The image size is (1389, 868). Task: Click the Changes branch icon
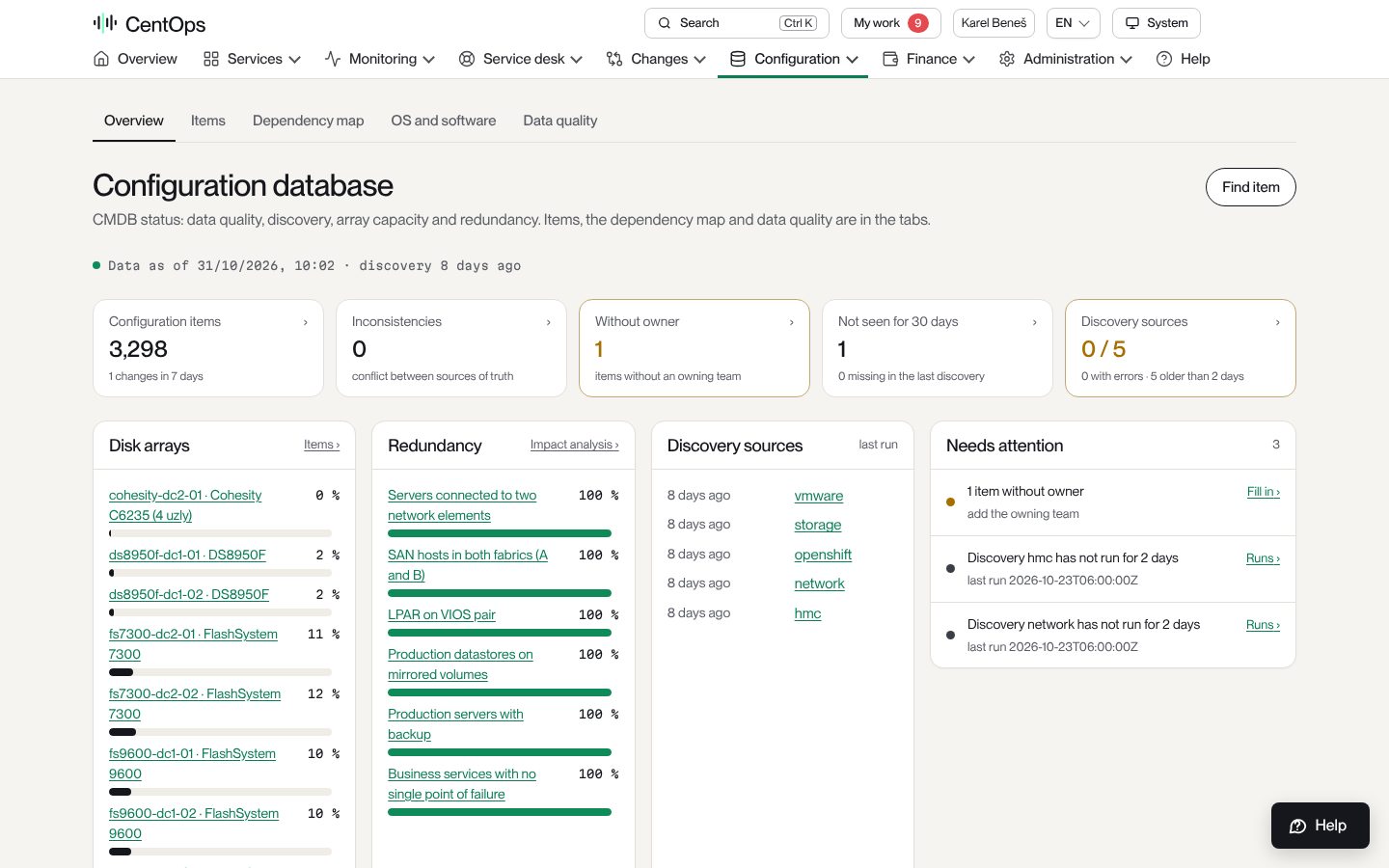tap(614, 59)
